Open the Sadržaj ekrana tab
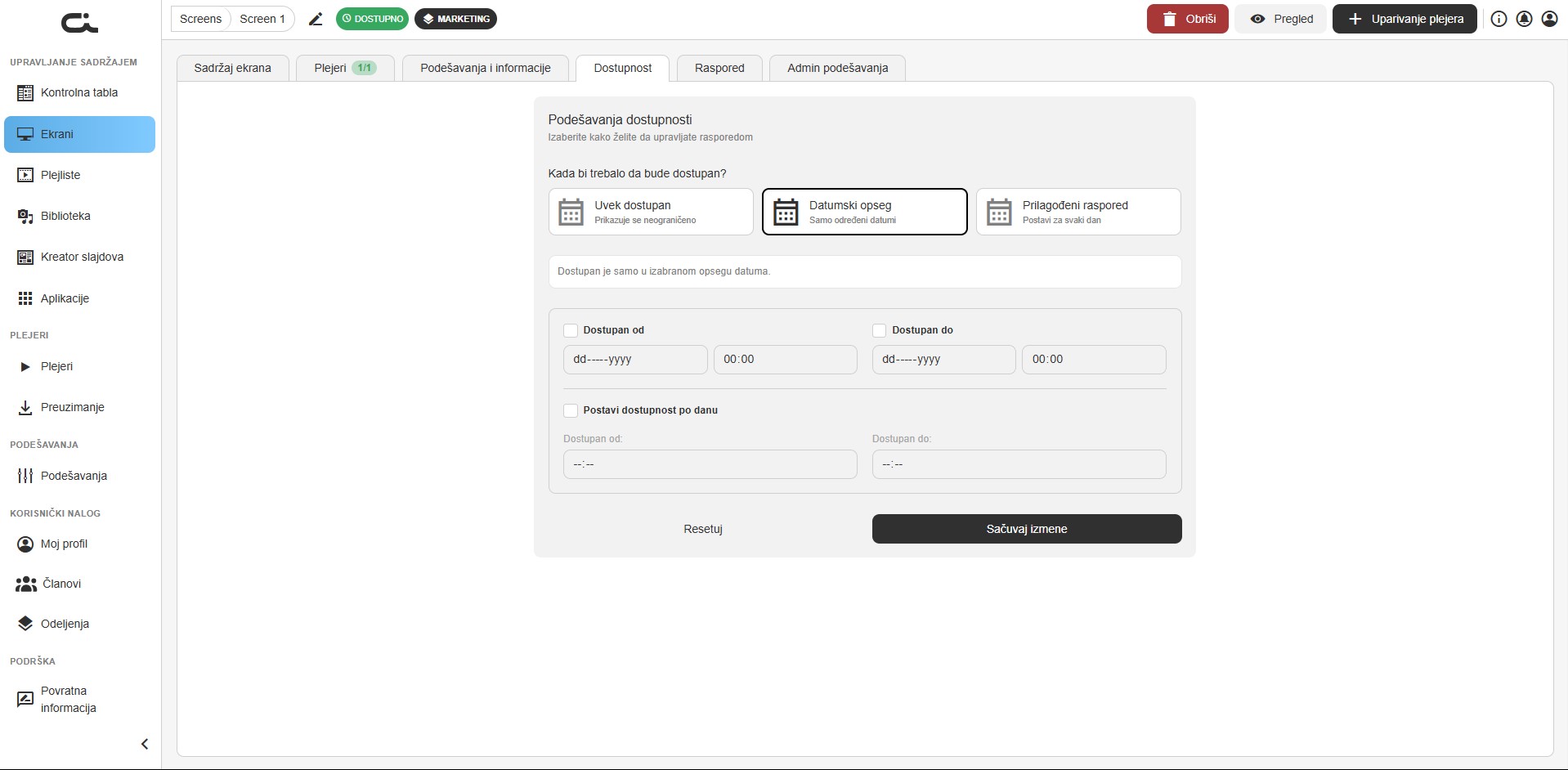Viewport: 1568px width, 770px height. tap(233, 68)
